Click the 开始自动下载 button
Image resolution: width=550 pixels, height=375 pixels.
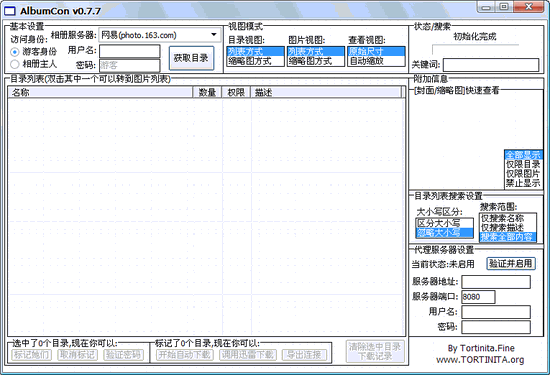(x=185, y=355)
